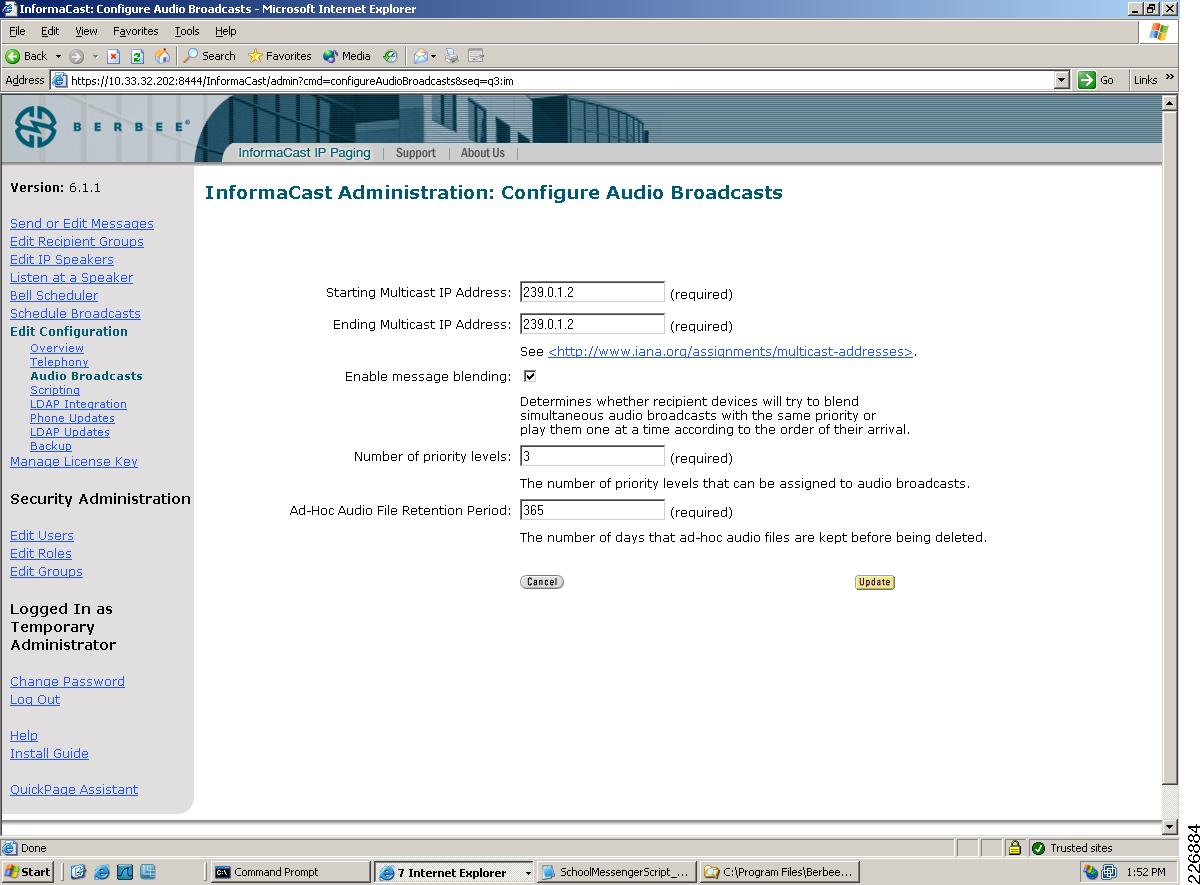Click the Stop loading icon

click(113, 56)
